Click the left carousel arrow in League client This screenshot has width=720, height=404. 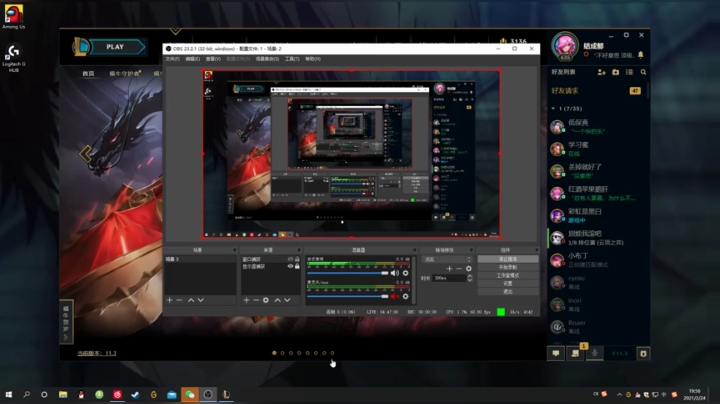85,154
